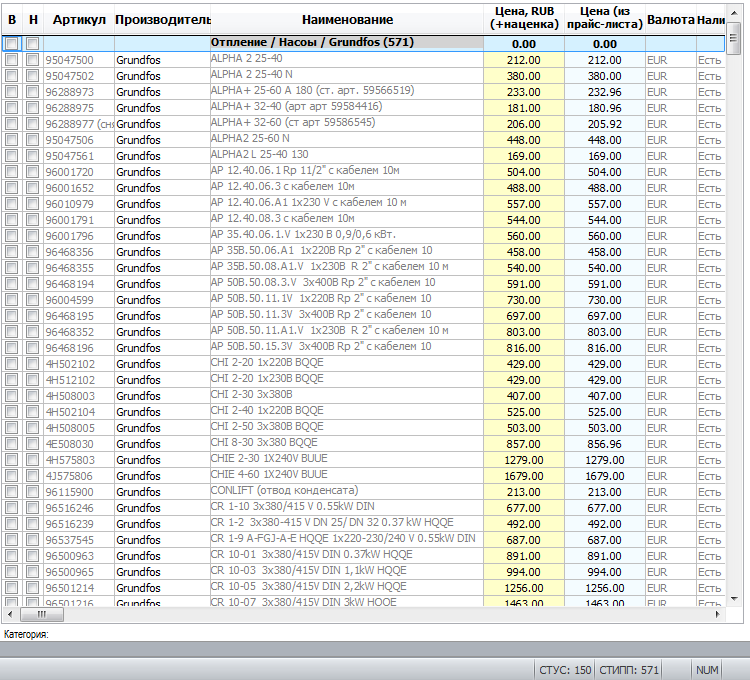Select CHI 2-50 3x380В BQQE name

(267, 426)
